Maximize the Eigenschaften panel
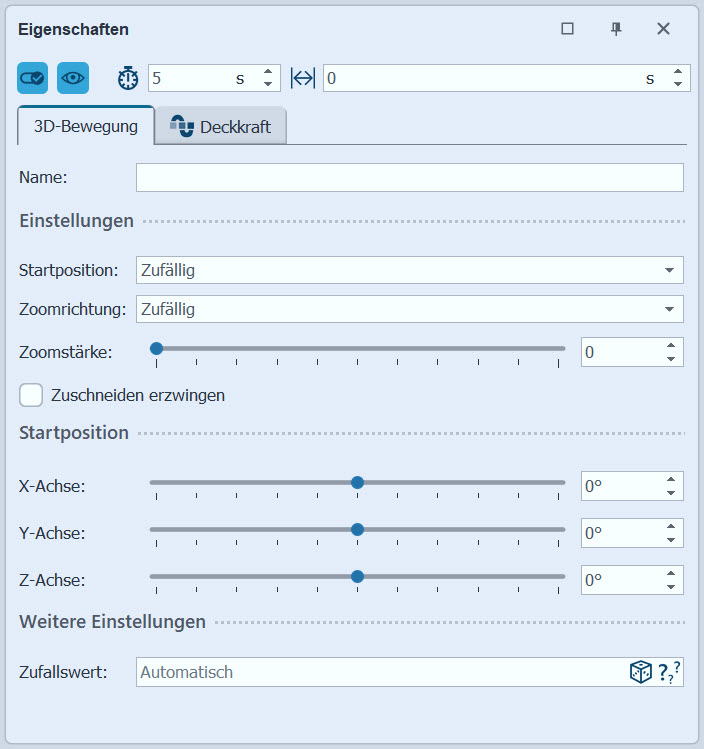The height and width of the screenshot is (749, 704). (x=568, y=29)
